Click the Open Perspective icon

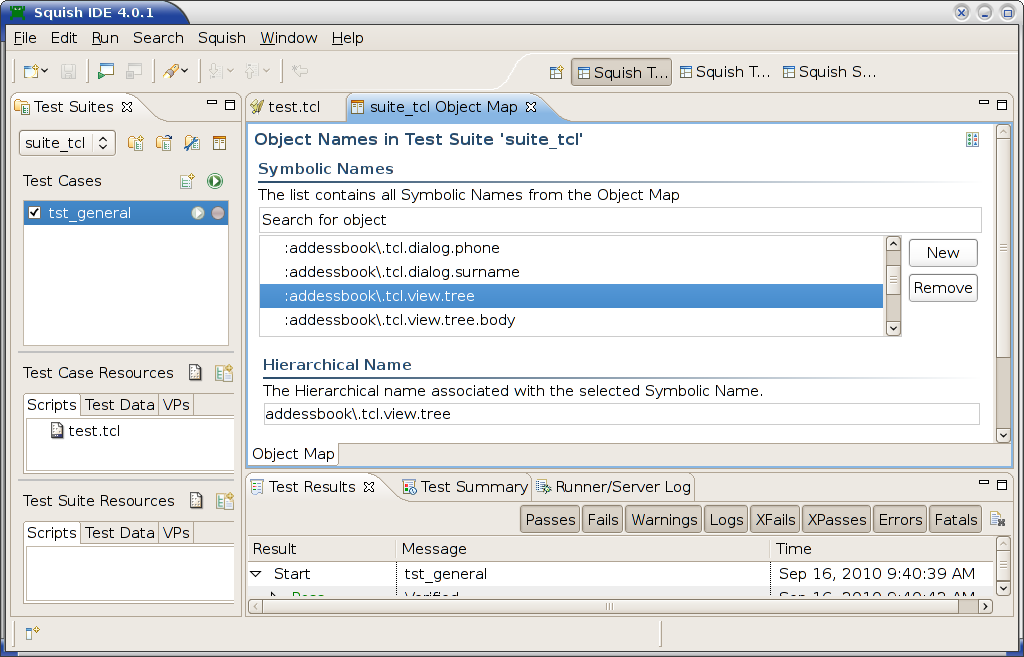(556, 72)
